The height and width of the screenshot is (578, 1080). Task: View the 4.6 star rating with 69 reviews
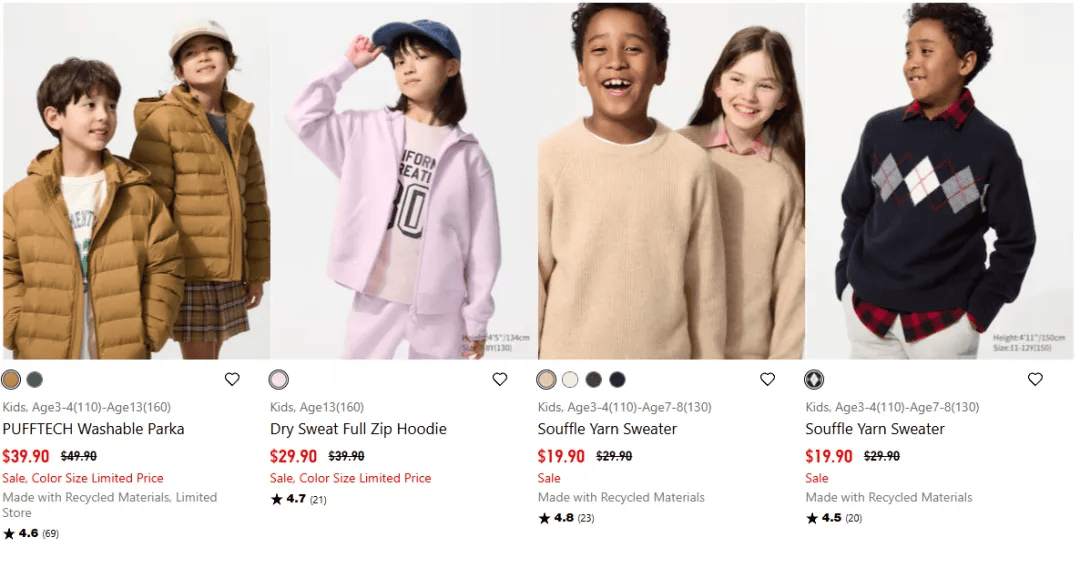pos(31,534)
